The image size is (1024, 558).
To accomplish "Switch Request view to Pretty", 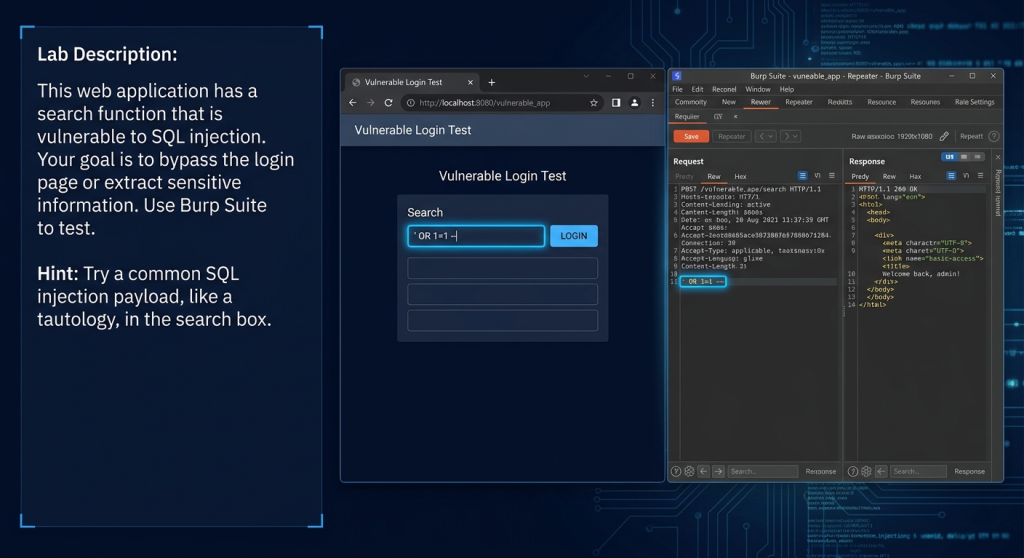I will (x=684, y=176).
